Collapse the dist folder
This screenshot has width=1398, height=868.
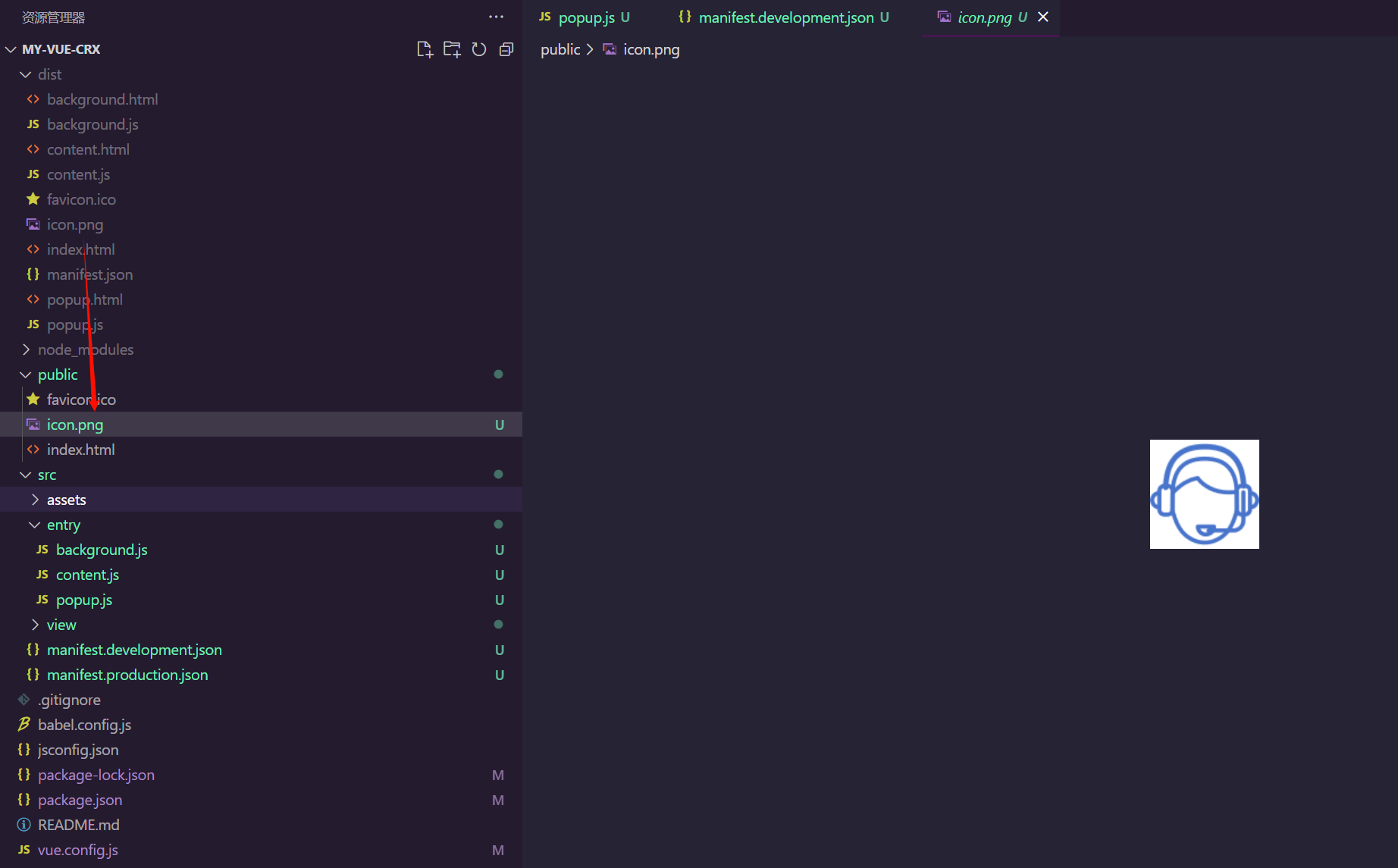click(x=26, y=74)
